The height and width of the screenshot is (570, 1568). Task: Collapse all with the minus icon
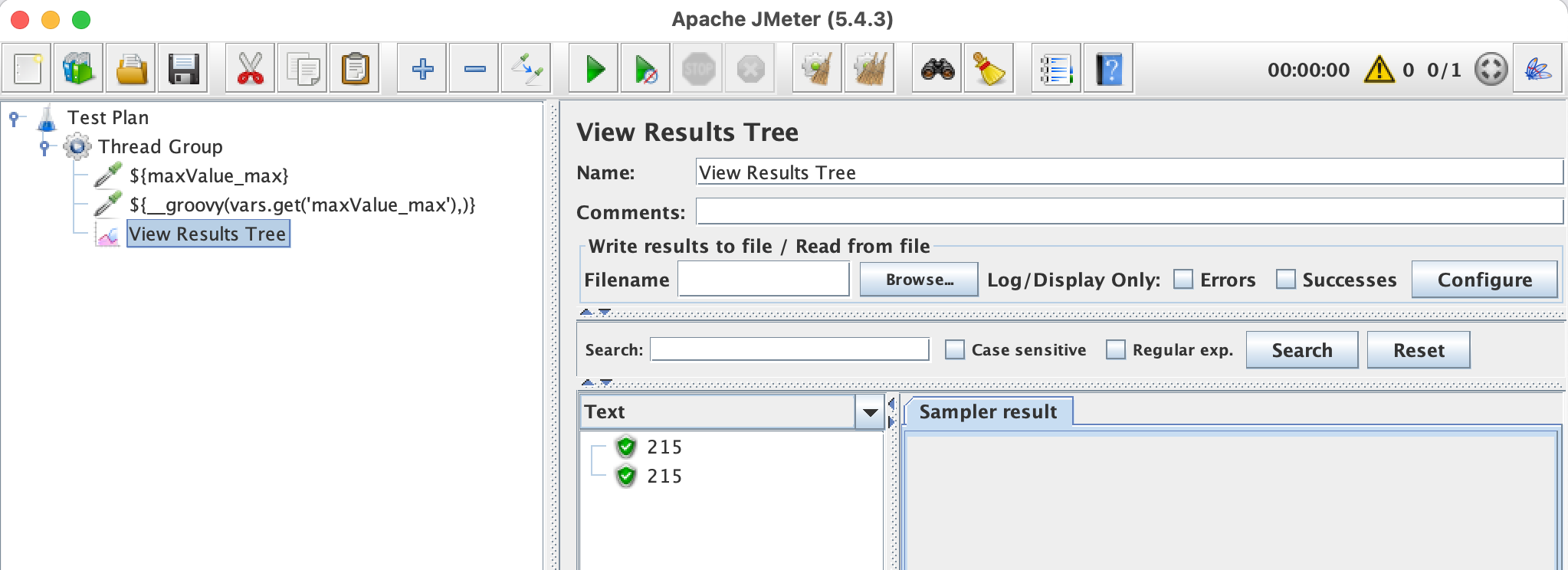[x=474, y=69]
